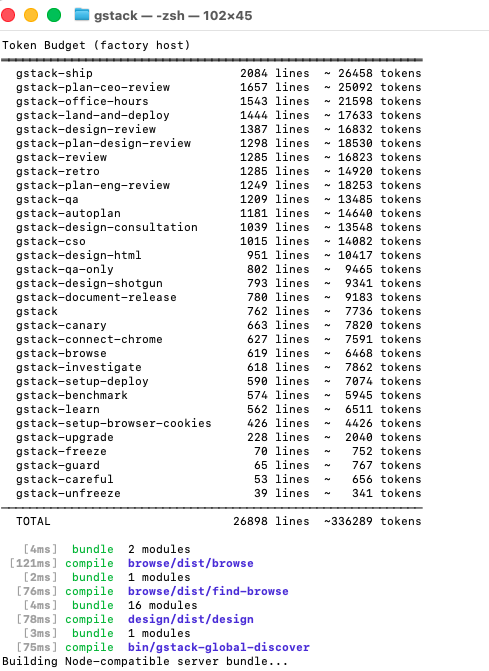Image resolution: width=489 pixels, height=671 pixels.
Task: Click the 'browse/dist/find-browse' compile path
Action: pyautogui.click(x=208, y=591)
